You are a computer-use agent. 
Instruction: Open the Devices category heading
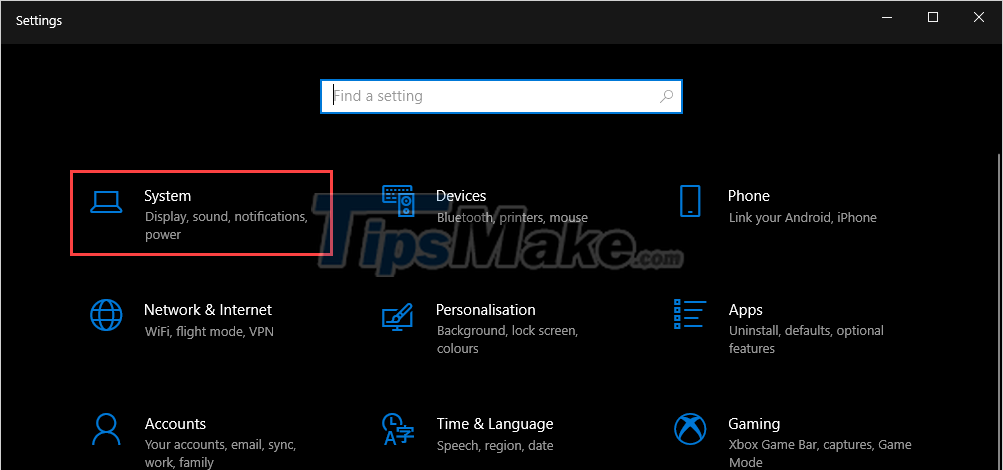[x=461, y=196]
